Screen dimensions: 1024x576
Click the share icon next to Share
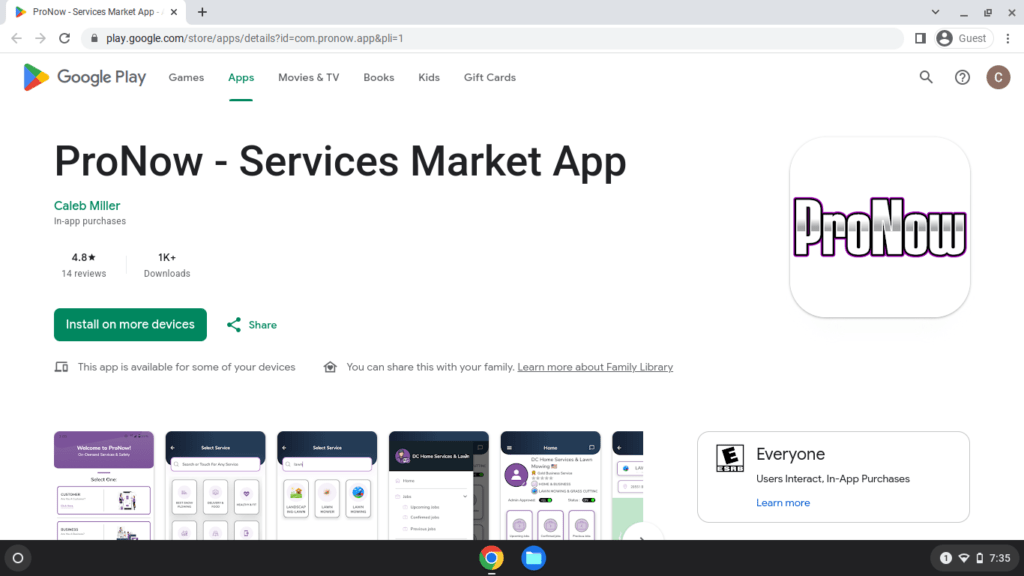click(x=234, y=325)
